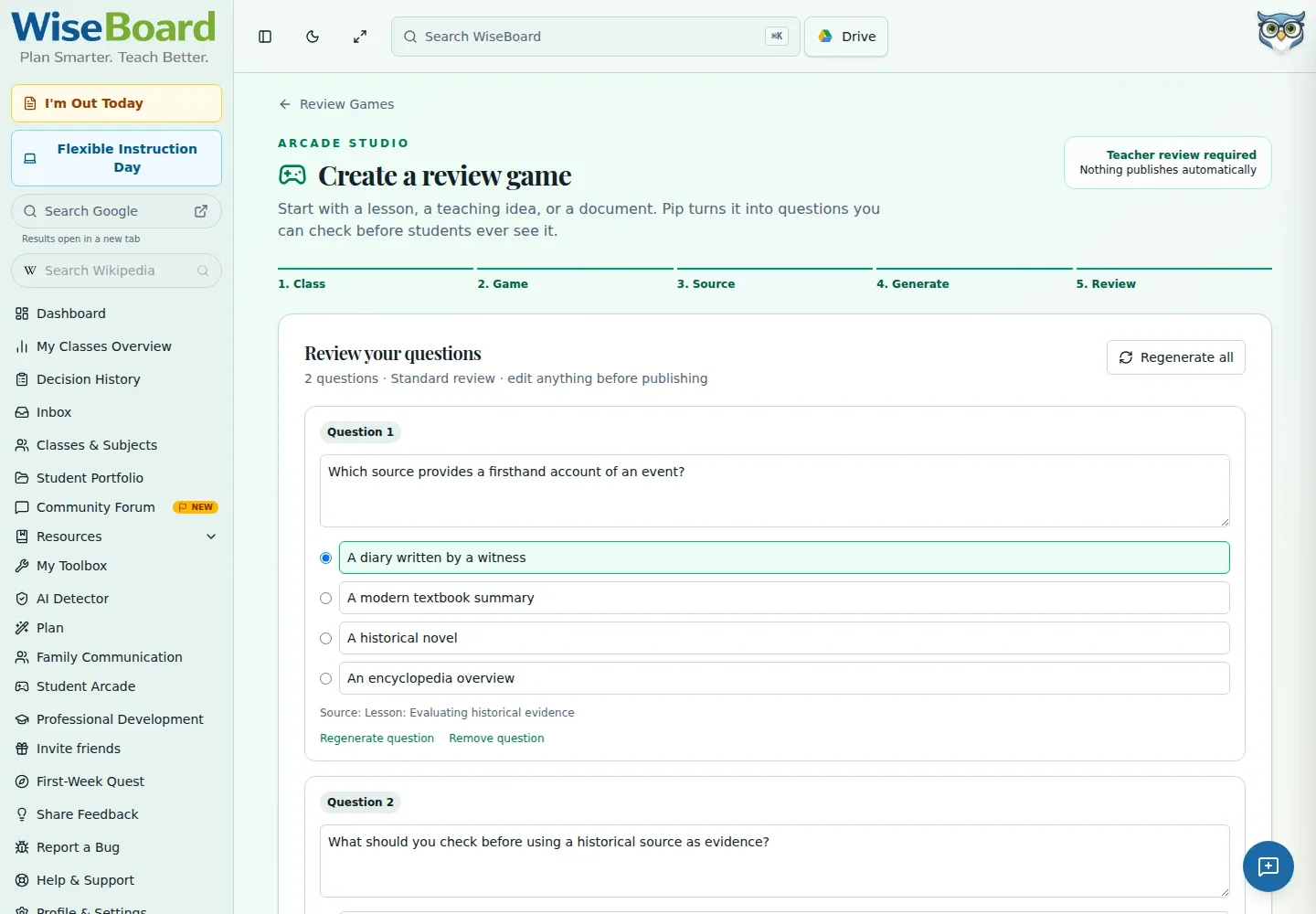Open Decision History in sidebar
The width and height of the screenshot is (1316, 914).
click(116, 379)
